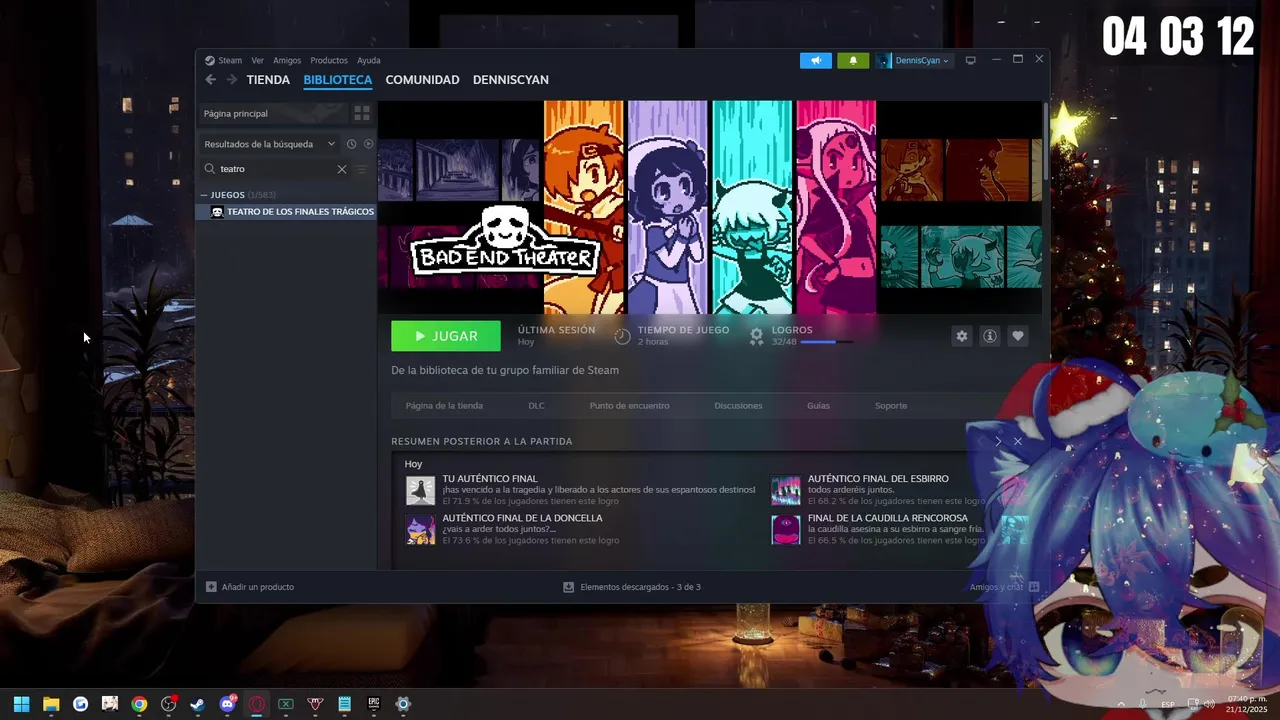The image size is (1280, 720).
Task: Switch to Big Picture mode monitor icon
Action: pyautogui.click(x=970, y=60)
